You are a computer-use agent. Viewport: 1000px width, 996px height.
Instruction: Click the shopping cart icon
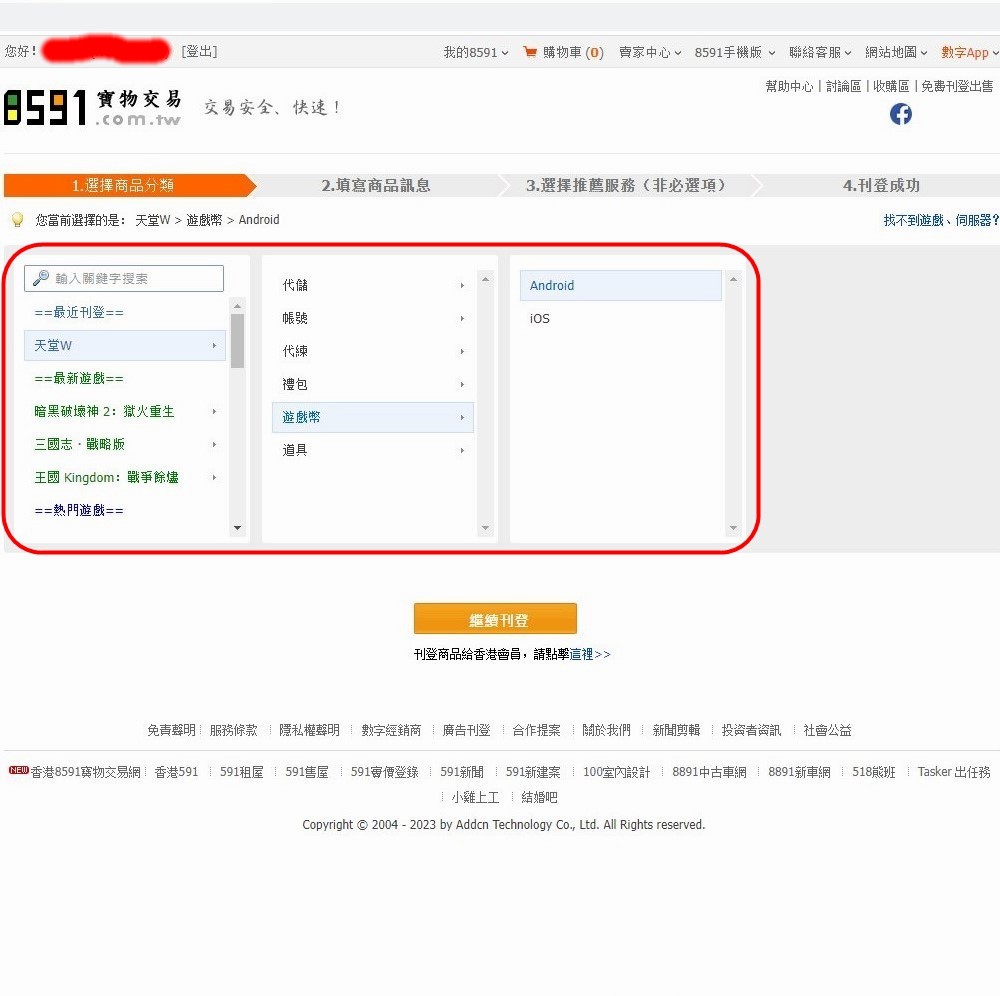(530, 52)
